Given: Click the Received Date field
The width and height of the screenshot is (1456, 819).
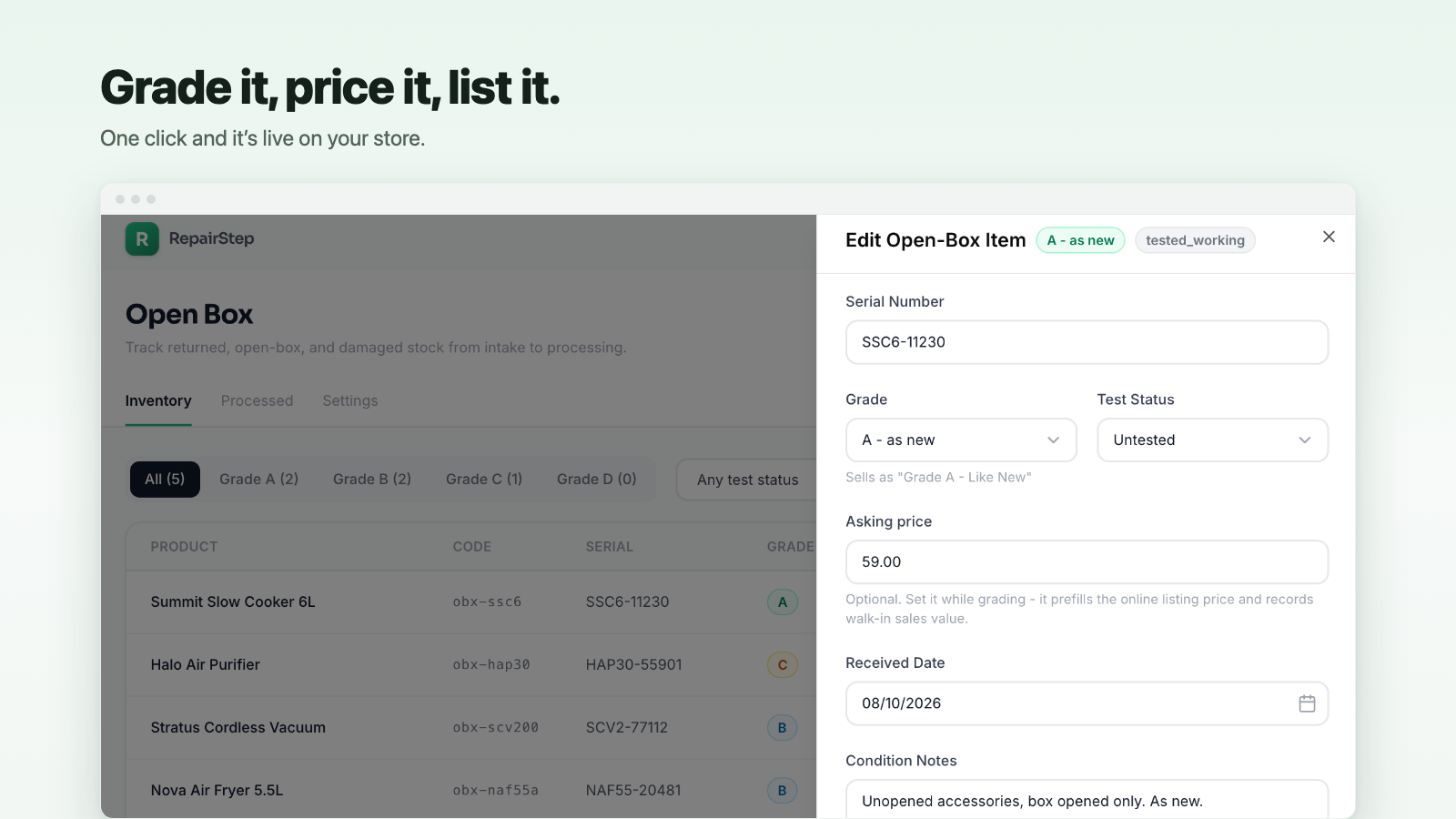Looking at the screenshot, I should coord(1087,703).
